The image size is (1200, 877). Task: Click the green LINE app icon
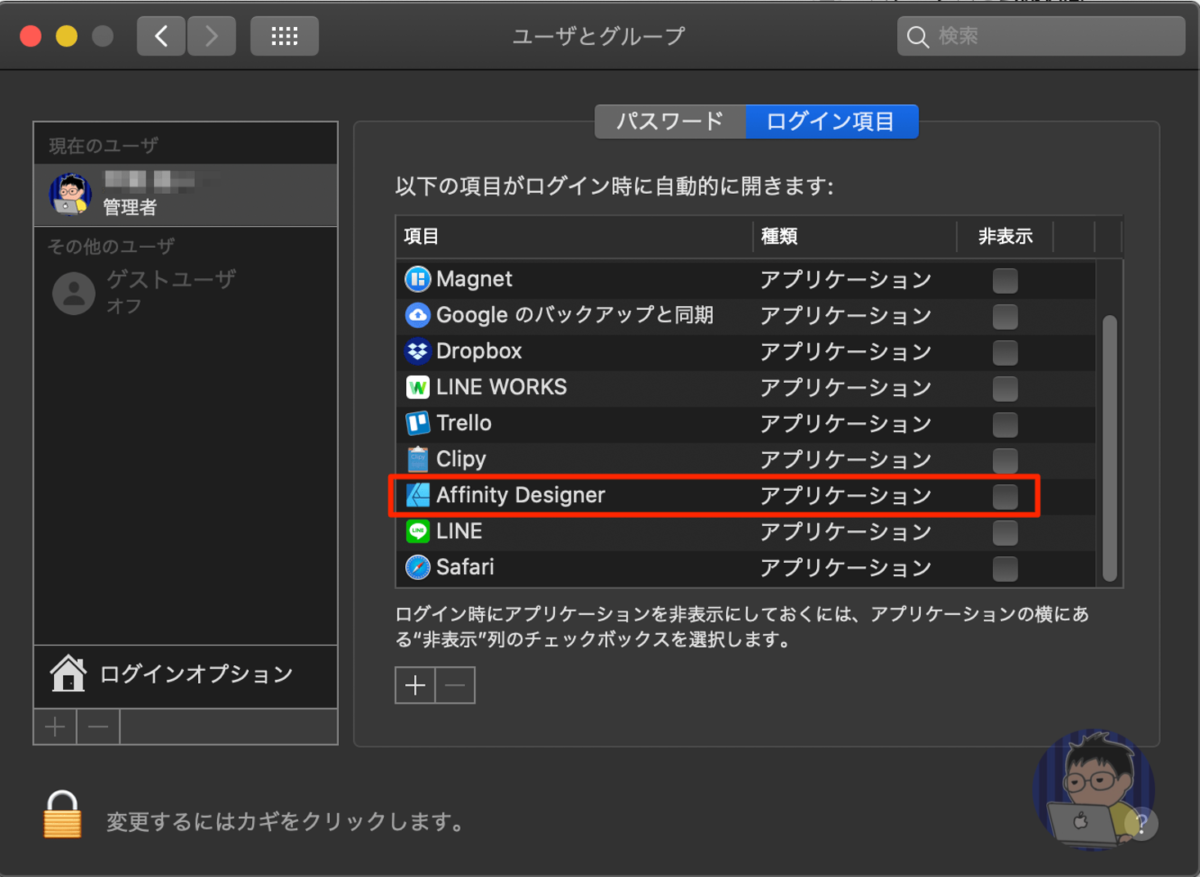(417, 531)
